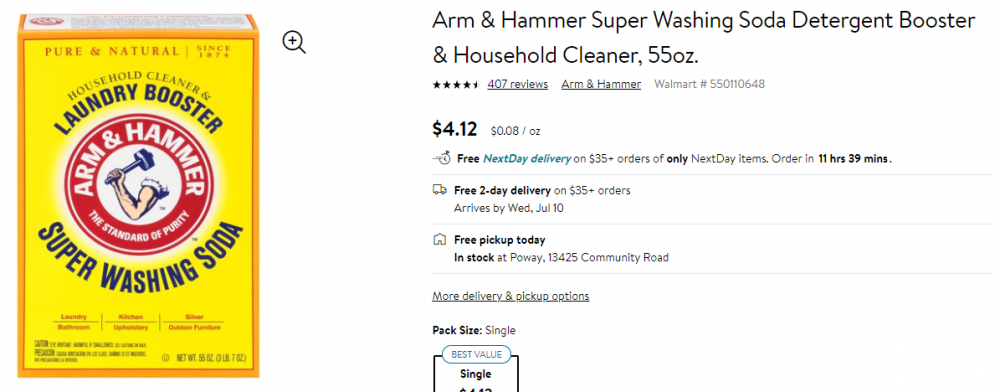Click the star rating icons
Viewport: 1000px width, 392px height.
[455, 84]
